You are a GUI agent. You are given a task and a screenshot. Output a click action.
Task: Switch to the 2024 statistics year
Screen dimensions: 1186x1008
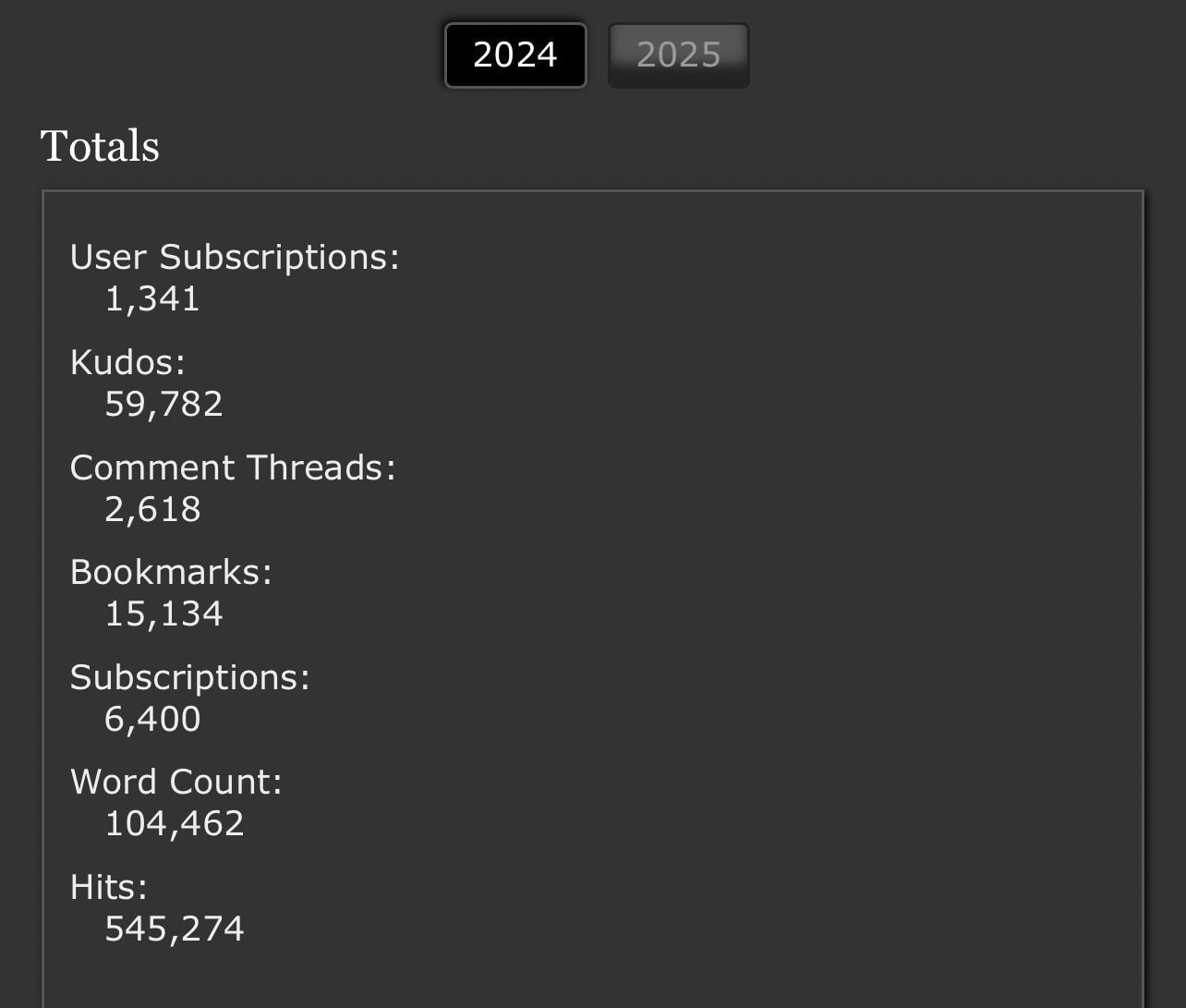[515, 55]
